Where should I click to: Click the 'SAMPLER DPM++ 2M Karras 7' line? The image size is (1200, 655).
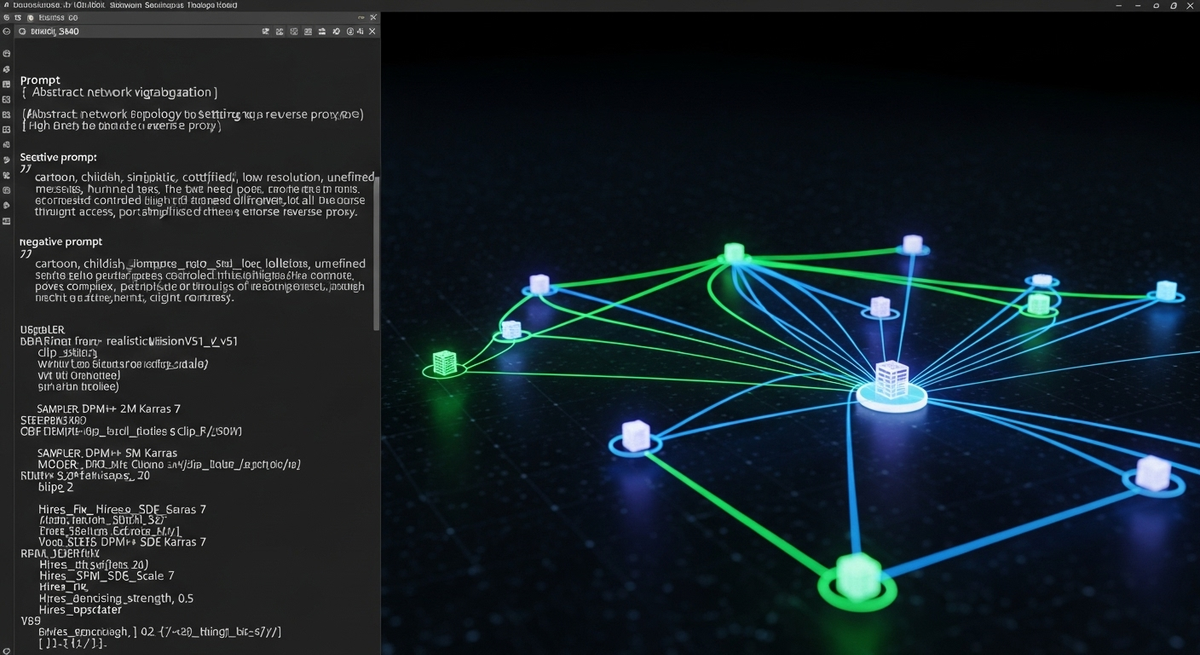coord(108,409)
